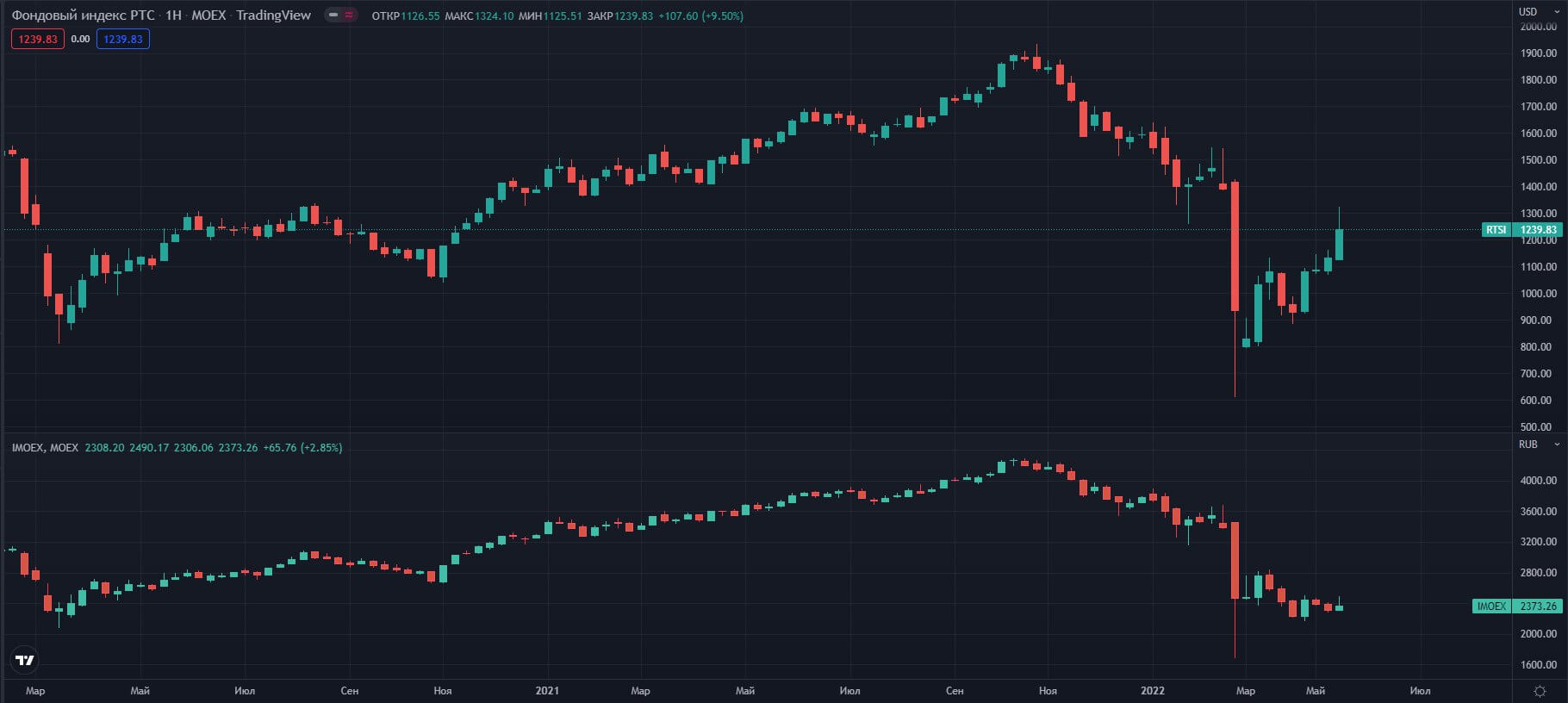Click the +65.76 (+2.85%) change value
This screenshot has width=1568, height=703.
click(302, 447)
